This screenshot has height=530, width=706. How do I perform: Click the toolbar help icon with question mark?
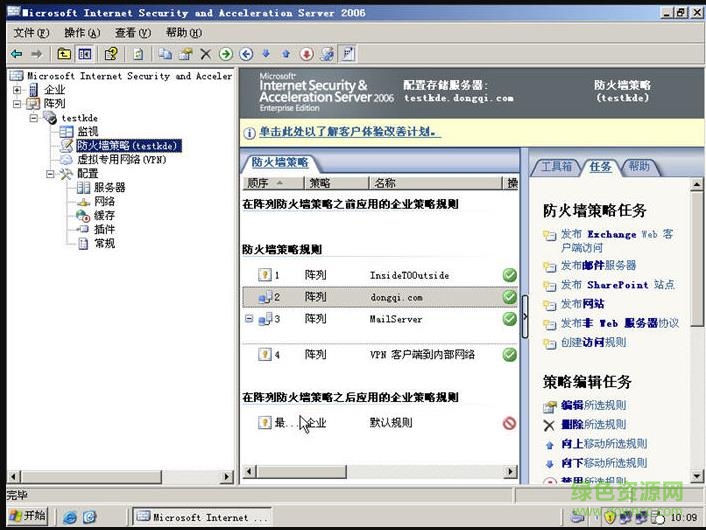111,54
